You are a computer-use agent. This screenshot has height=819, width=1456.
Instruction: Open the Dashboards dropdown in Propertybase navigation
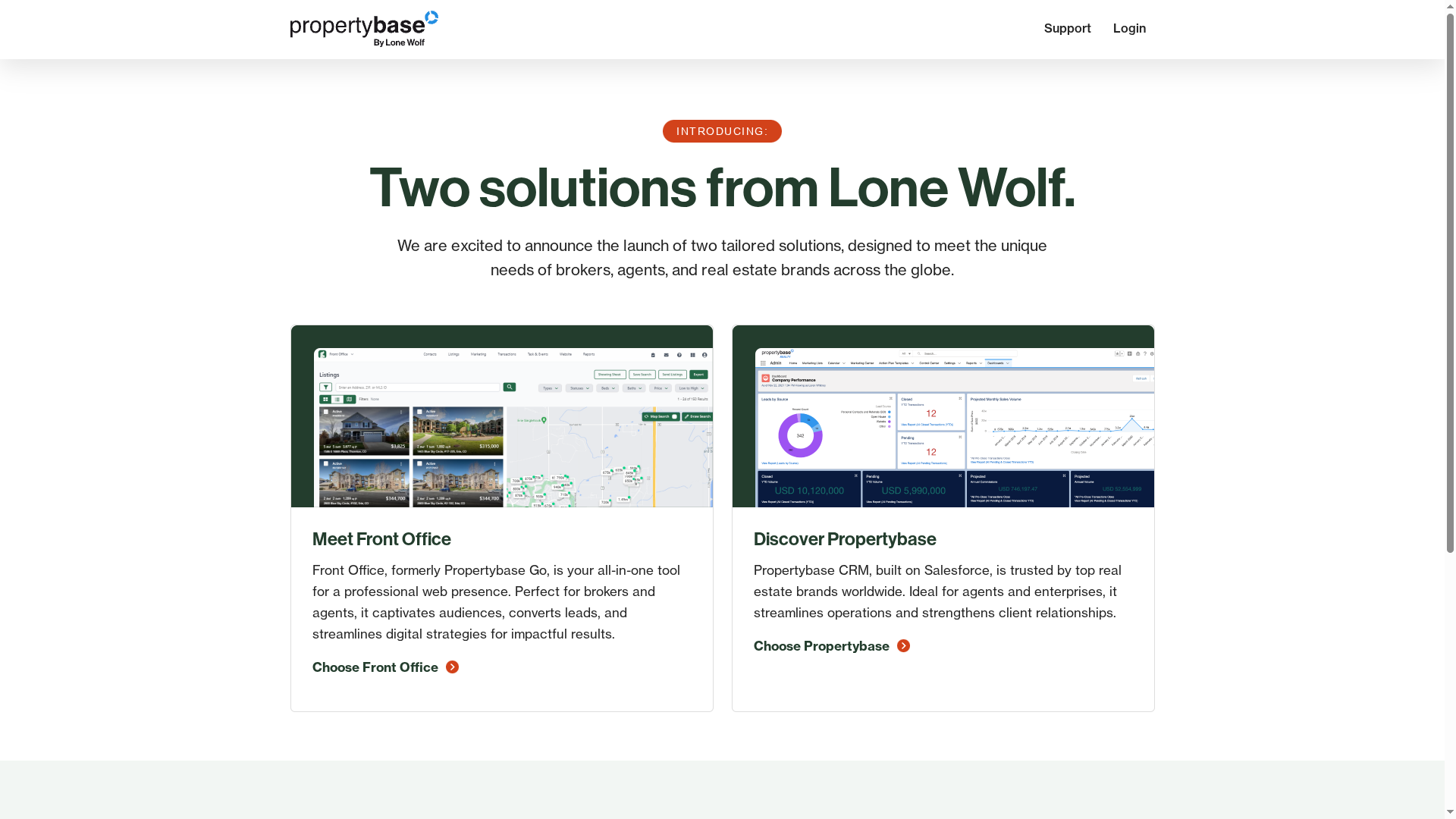point(998,363)
